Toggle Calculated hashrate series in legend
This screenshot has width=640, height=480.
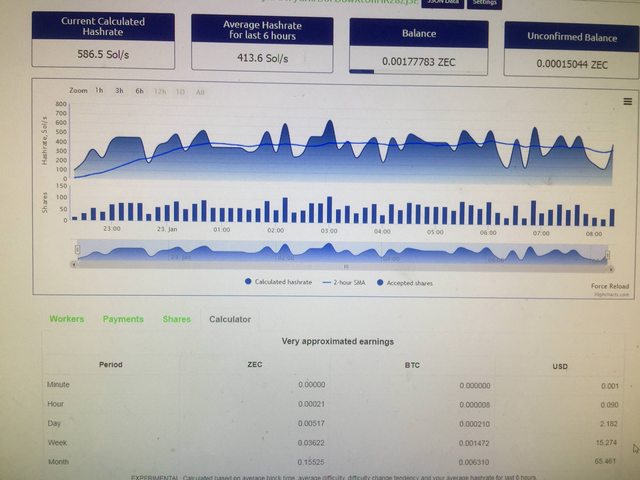click(278, 282)
